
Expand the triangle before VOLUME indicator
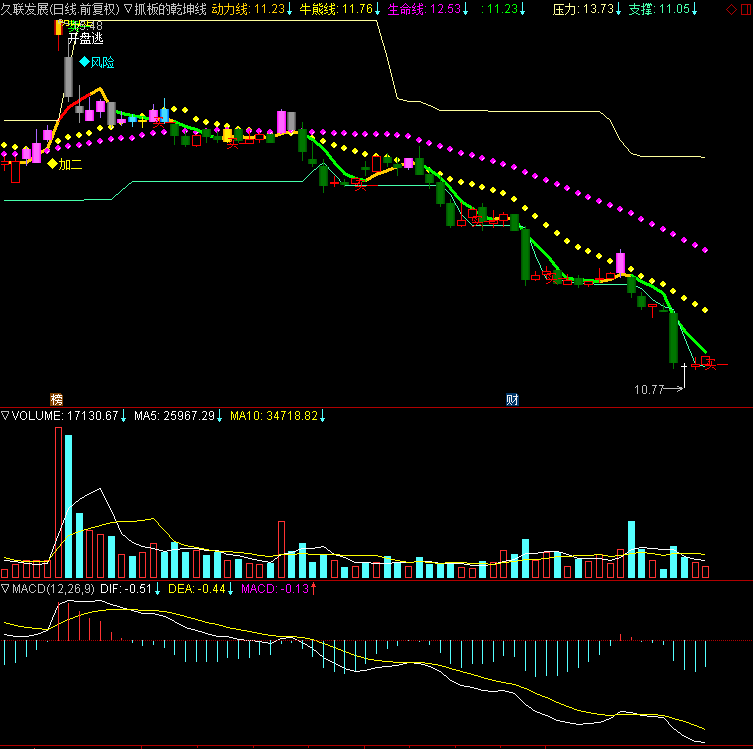click(5, 416)
